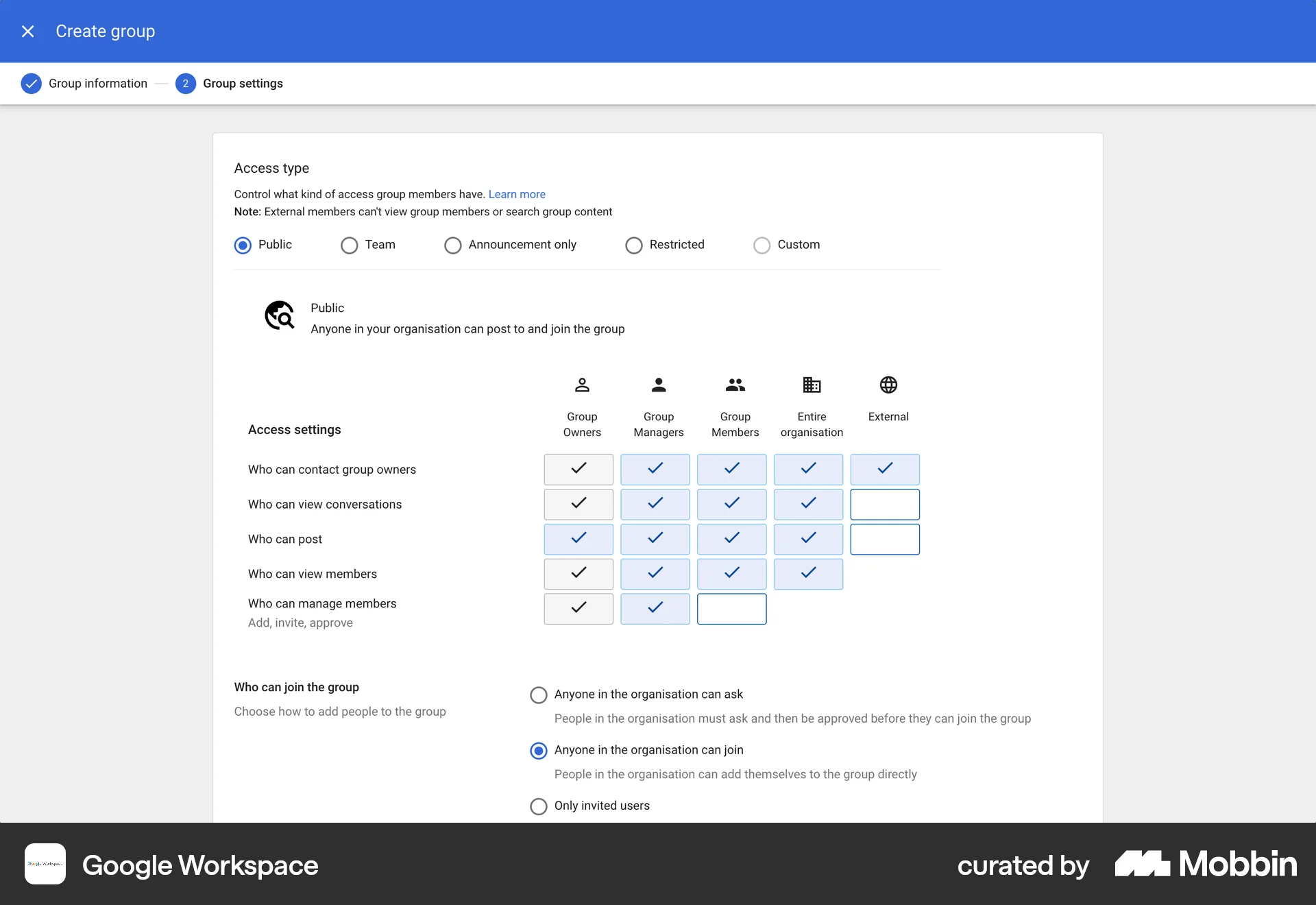Click the Entire organisation building icon
The image size is (1316, 905).
pyautogui.click(x=811, y=385)
